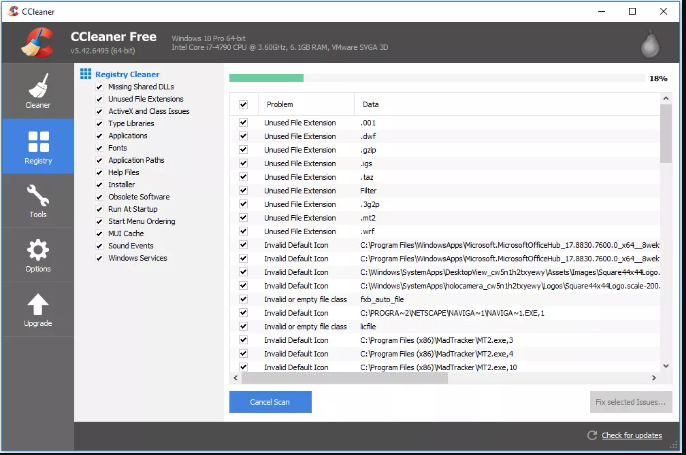Image resolution: width=686 pixels, height=455 pixels.
Task: Click the Upgrade arrow icon
Action: click(38, 304)
